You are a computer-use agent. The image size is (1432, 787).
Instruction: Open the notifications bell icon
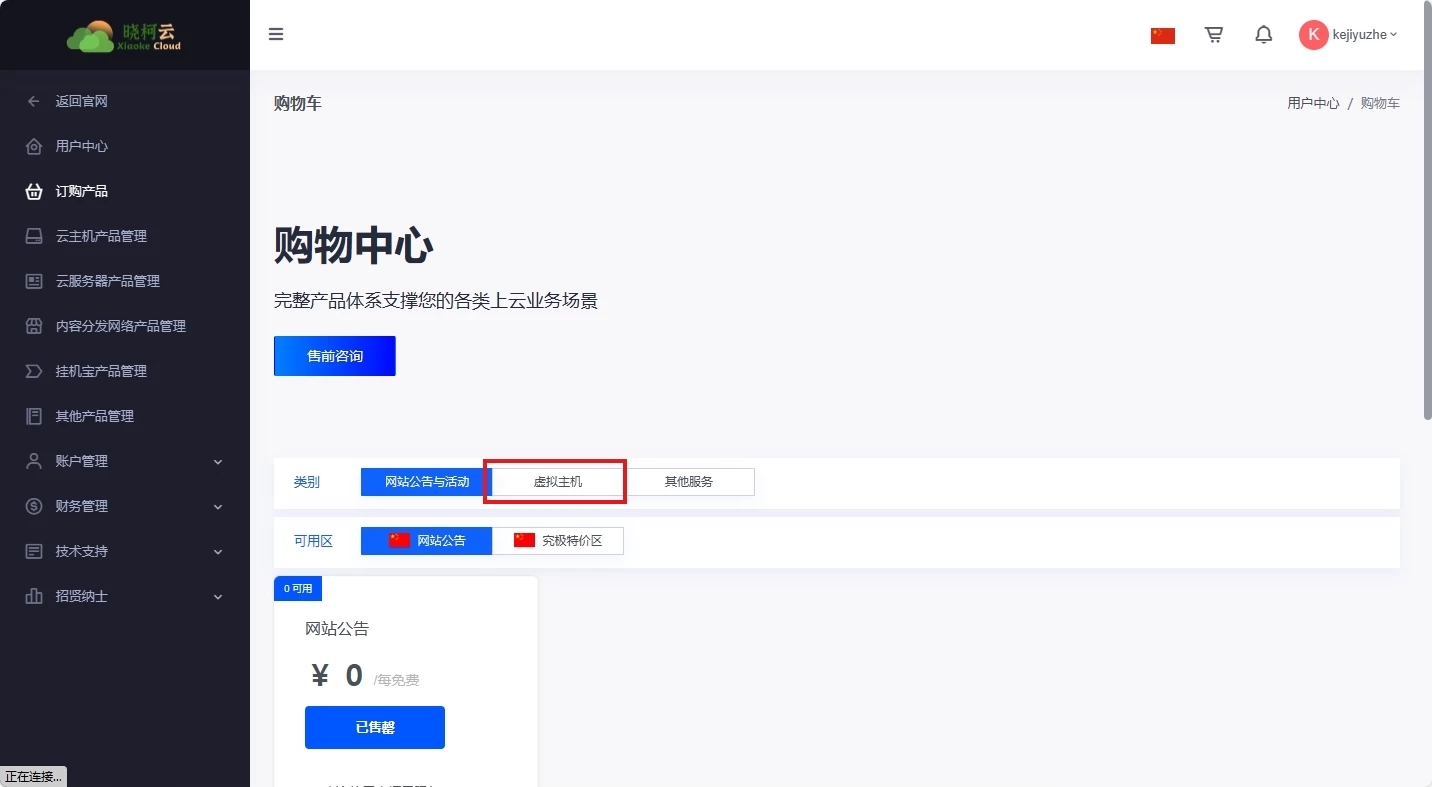tap(1264, 35)
